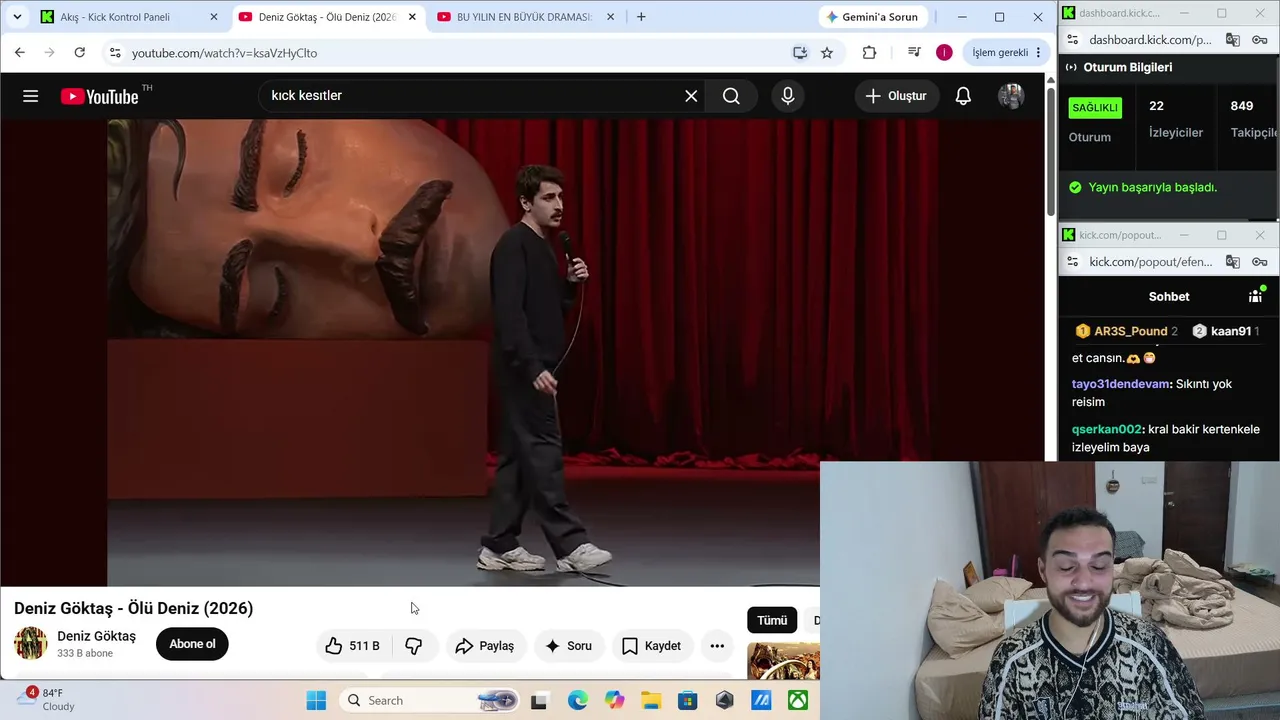Image resolution: width=1280 pixels, height=720 pixels.
Task: Translate icon in kick.com popout window
Action: [1233, 262]
